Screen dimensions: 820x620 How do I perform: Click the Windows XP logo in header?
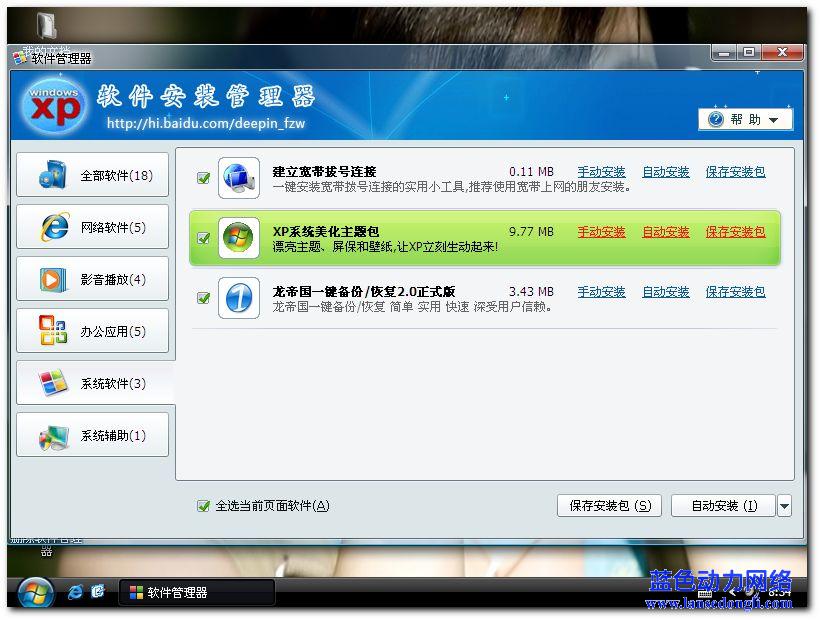[x=54, y=105]
